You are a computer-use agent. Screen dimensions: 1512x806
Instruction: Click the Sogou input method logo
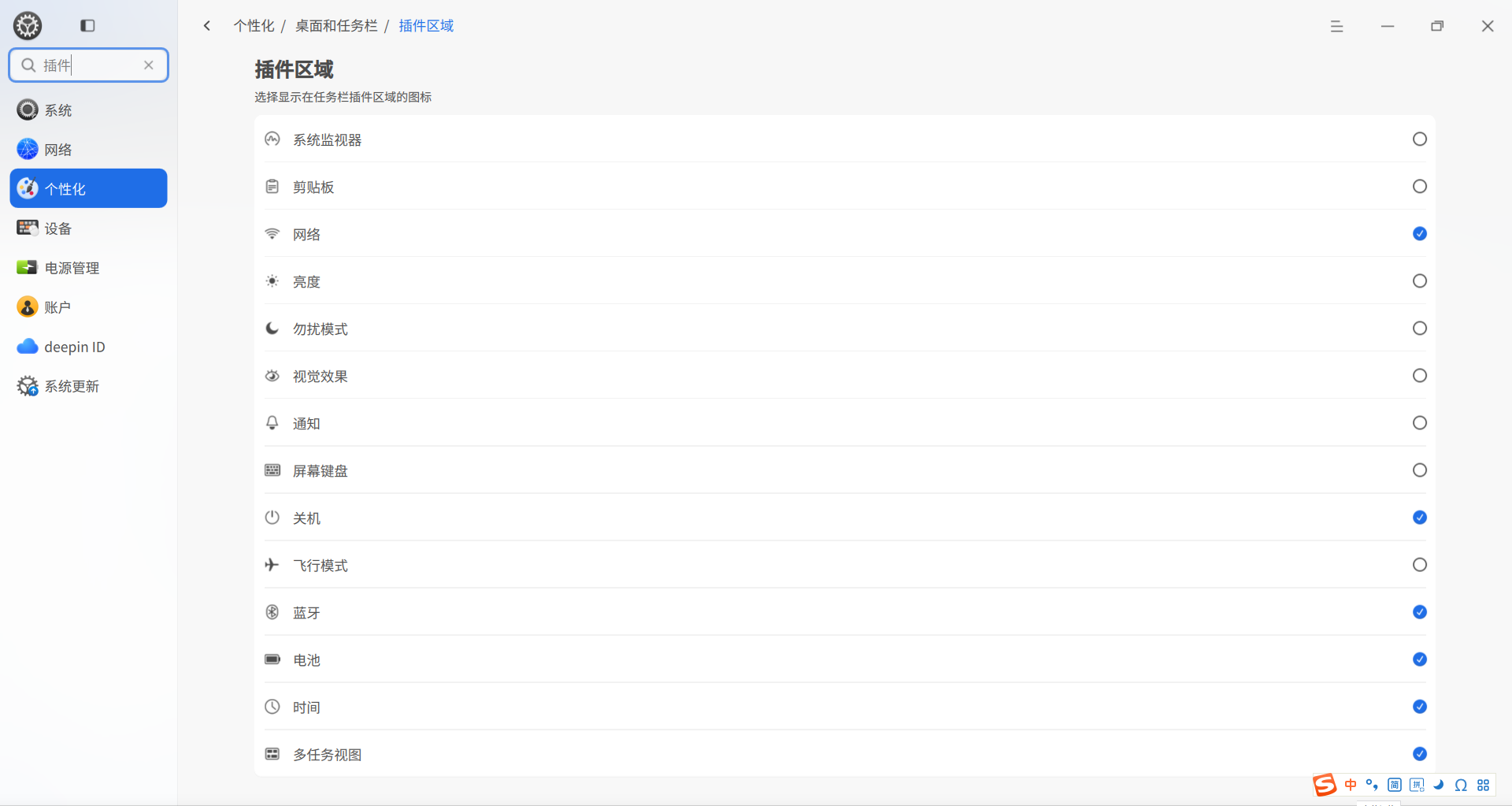(1325, 785)
